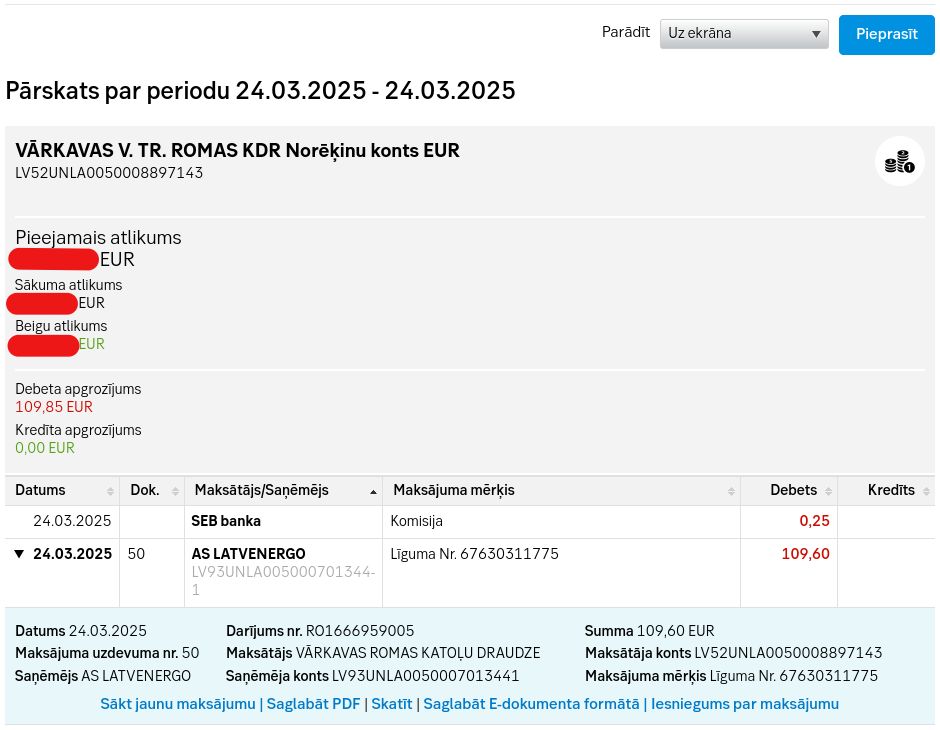Screen dimensions: 940x730
Task: Click the 109,60 debit amount in table
Action: click(805, 554)
